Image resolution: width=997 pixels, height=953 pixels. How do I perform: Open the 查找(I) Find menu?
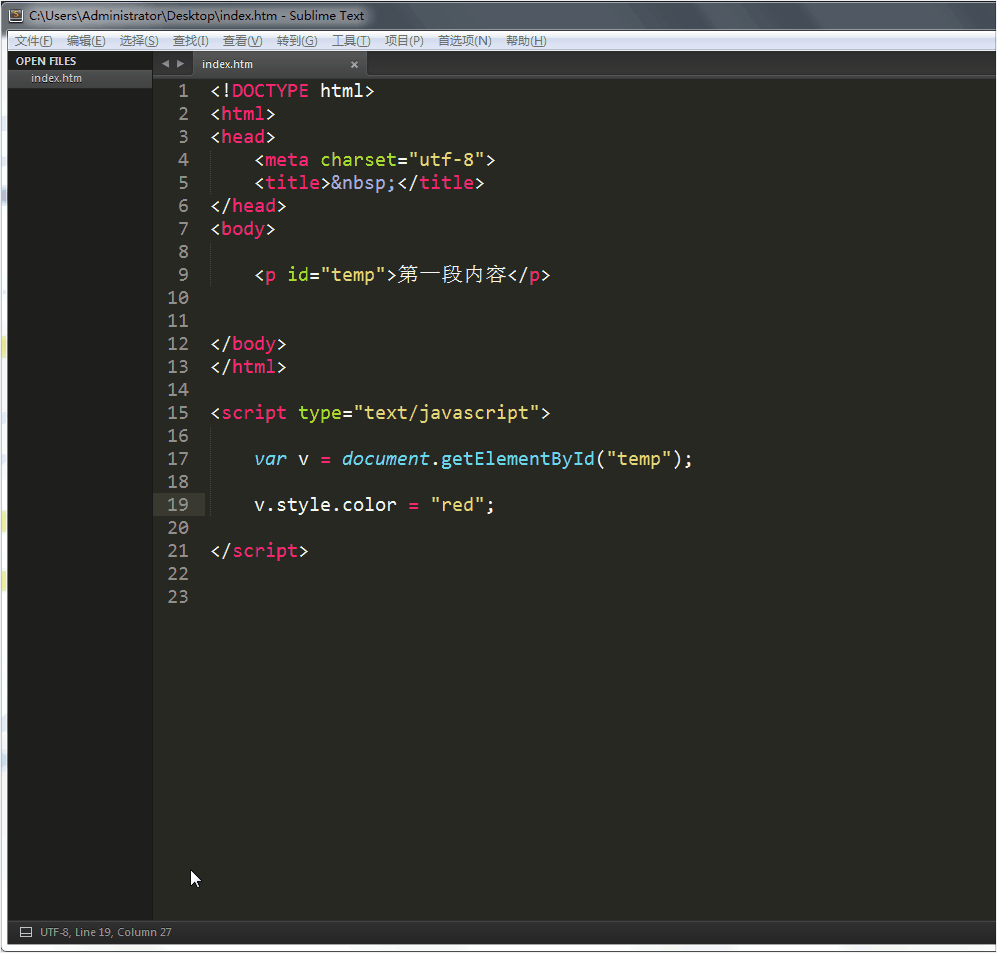(x=190, y=41)
